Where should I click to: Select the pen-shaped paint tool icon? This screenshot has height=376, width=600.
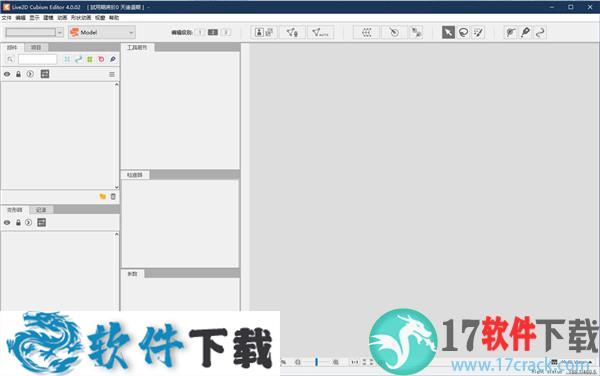(x=525, y=33)
